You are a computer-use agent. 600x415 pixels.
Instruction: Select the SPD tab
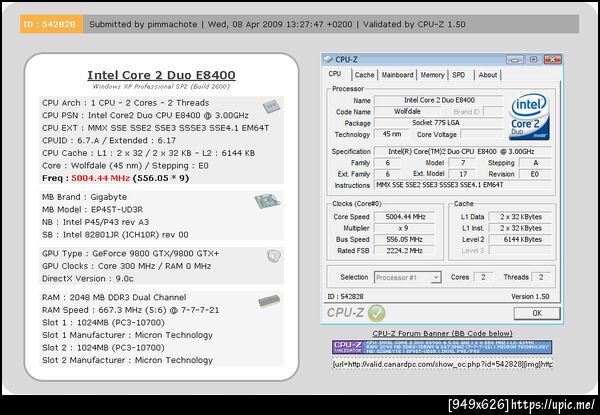(x=458, y=75)
